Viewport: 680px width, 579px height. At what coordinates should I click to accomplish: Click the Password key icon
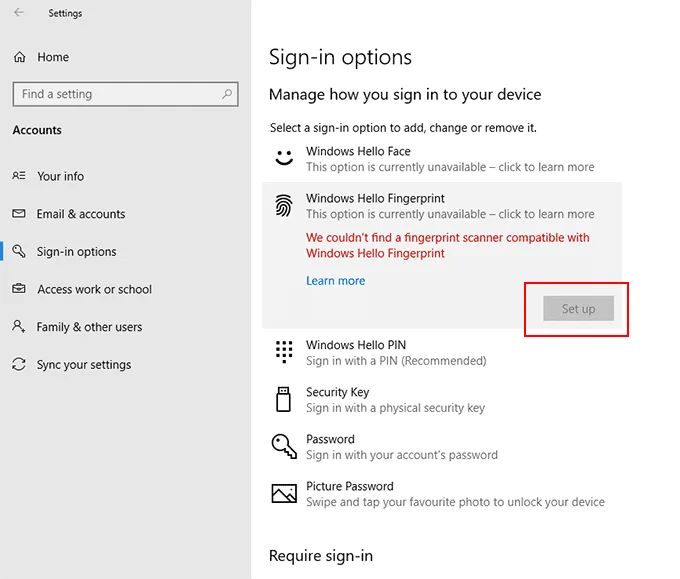pyautogui.click(x=284, y=446)
